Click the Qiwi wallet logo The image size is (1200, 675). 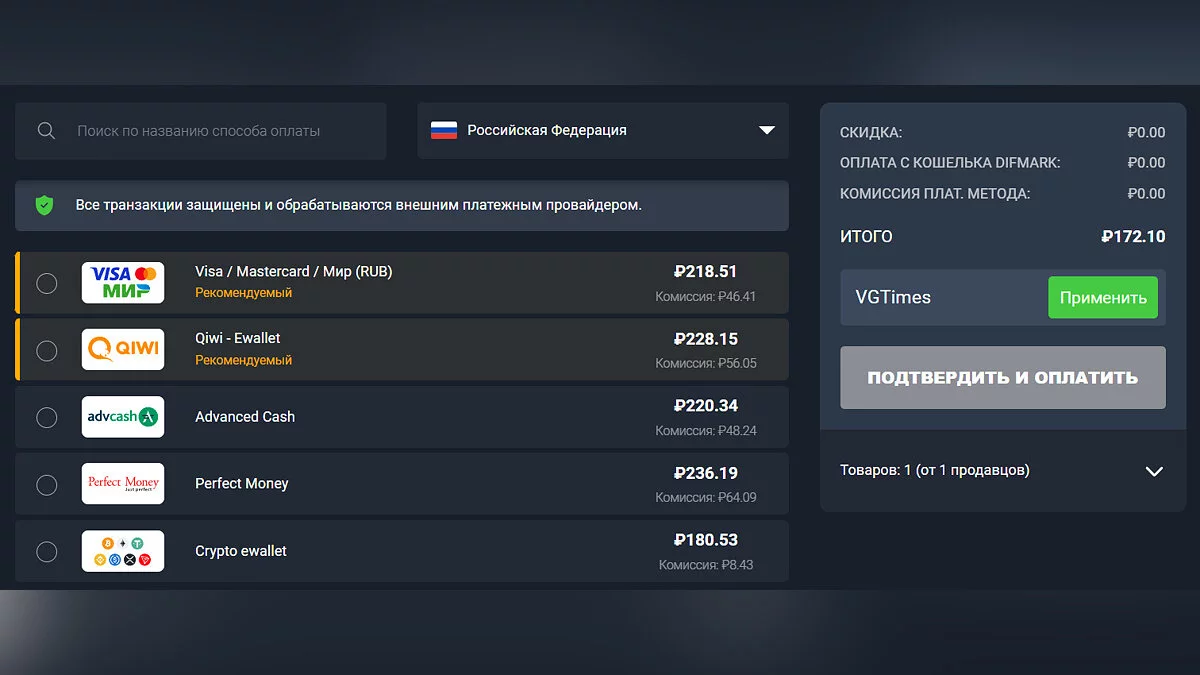[x=123, y=350]
